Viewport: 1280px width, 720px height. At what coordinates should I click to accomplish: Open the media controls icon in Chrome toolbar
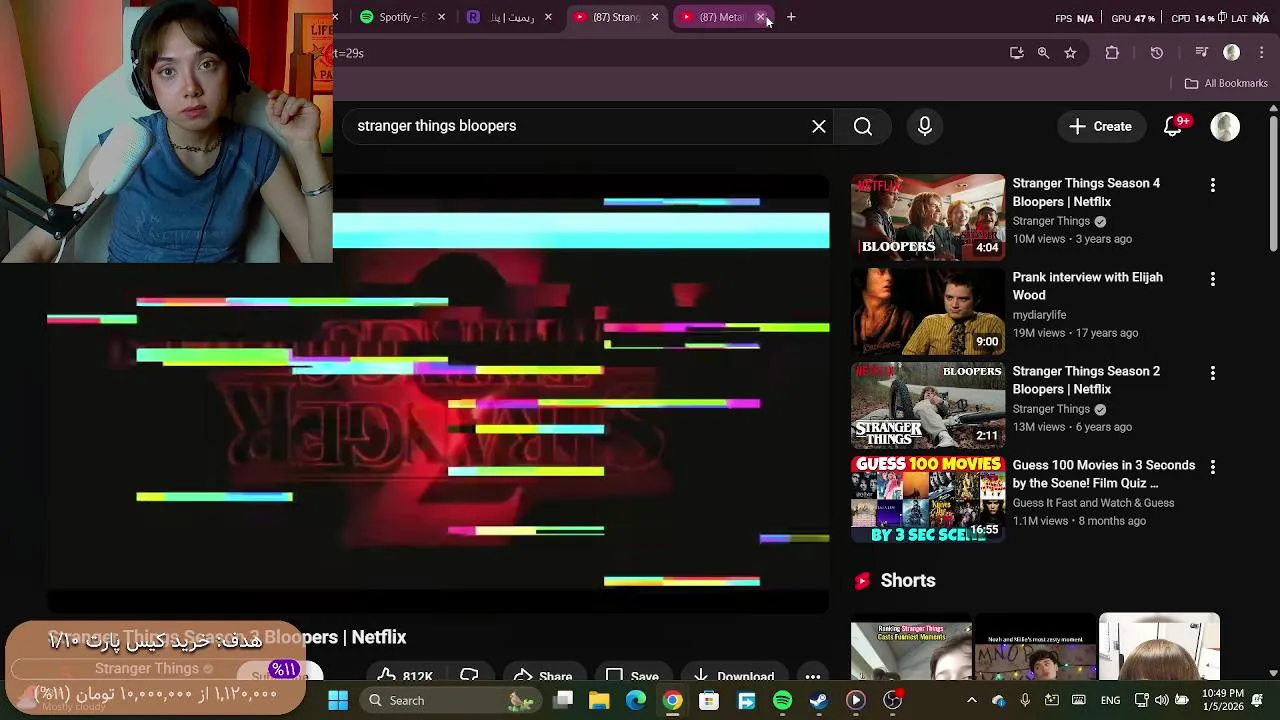pos(1202,53)
